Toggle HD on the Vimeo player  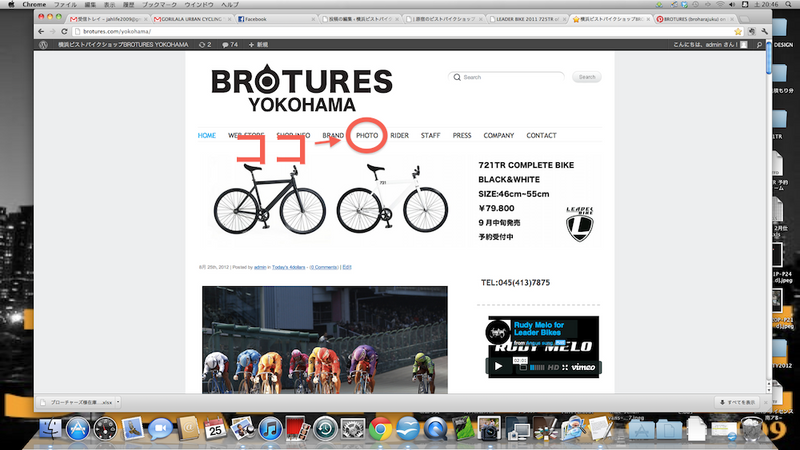(553, 367)
